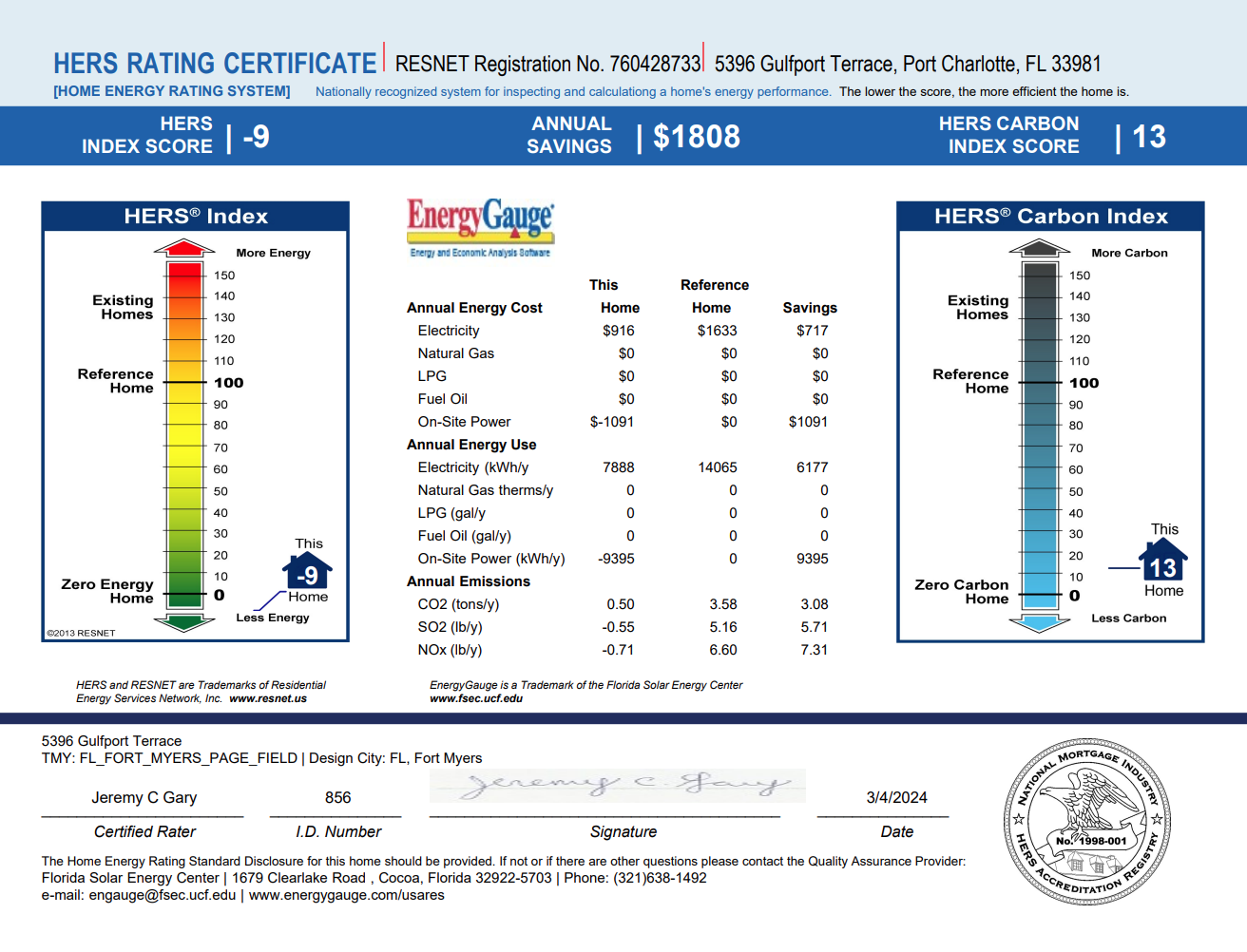This screenshot has width=1247, height=952.
Task: Click Electricity savings $717
Action: [x=813, y=331]
